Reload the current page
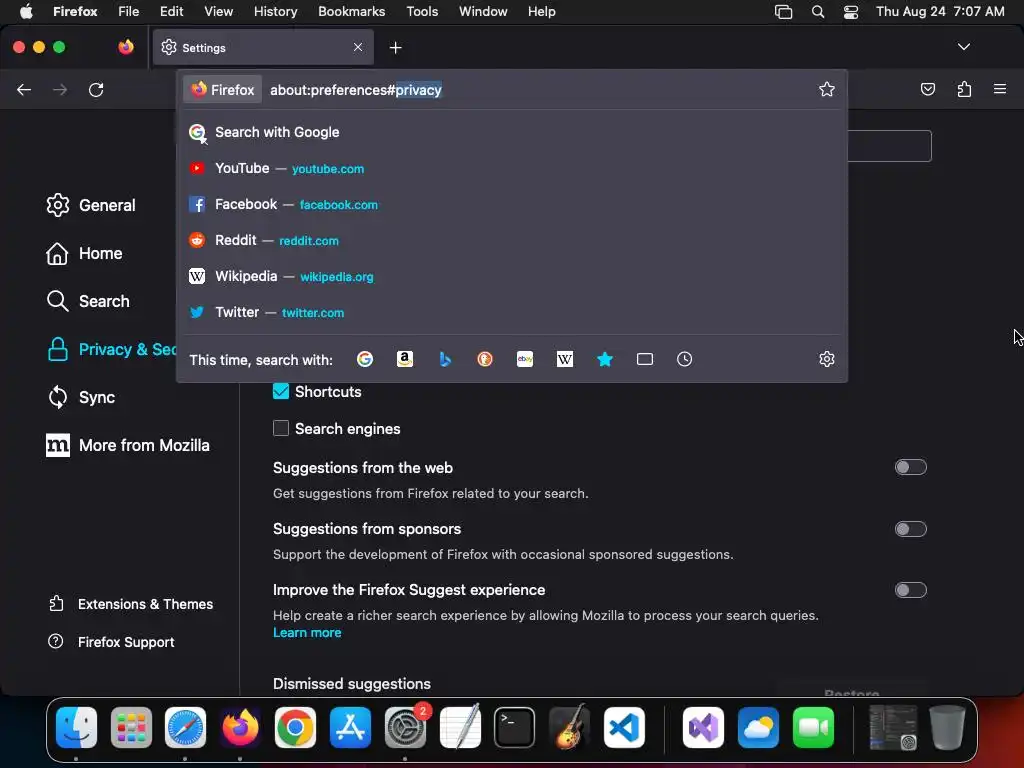 coord(96,89)
